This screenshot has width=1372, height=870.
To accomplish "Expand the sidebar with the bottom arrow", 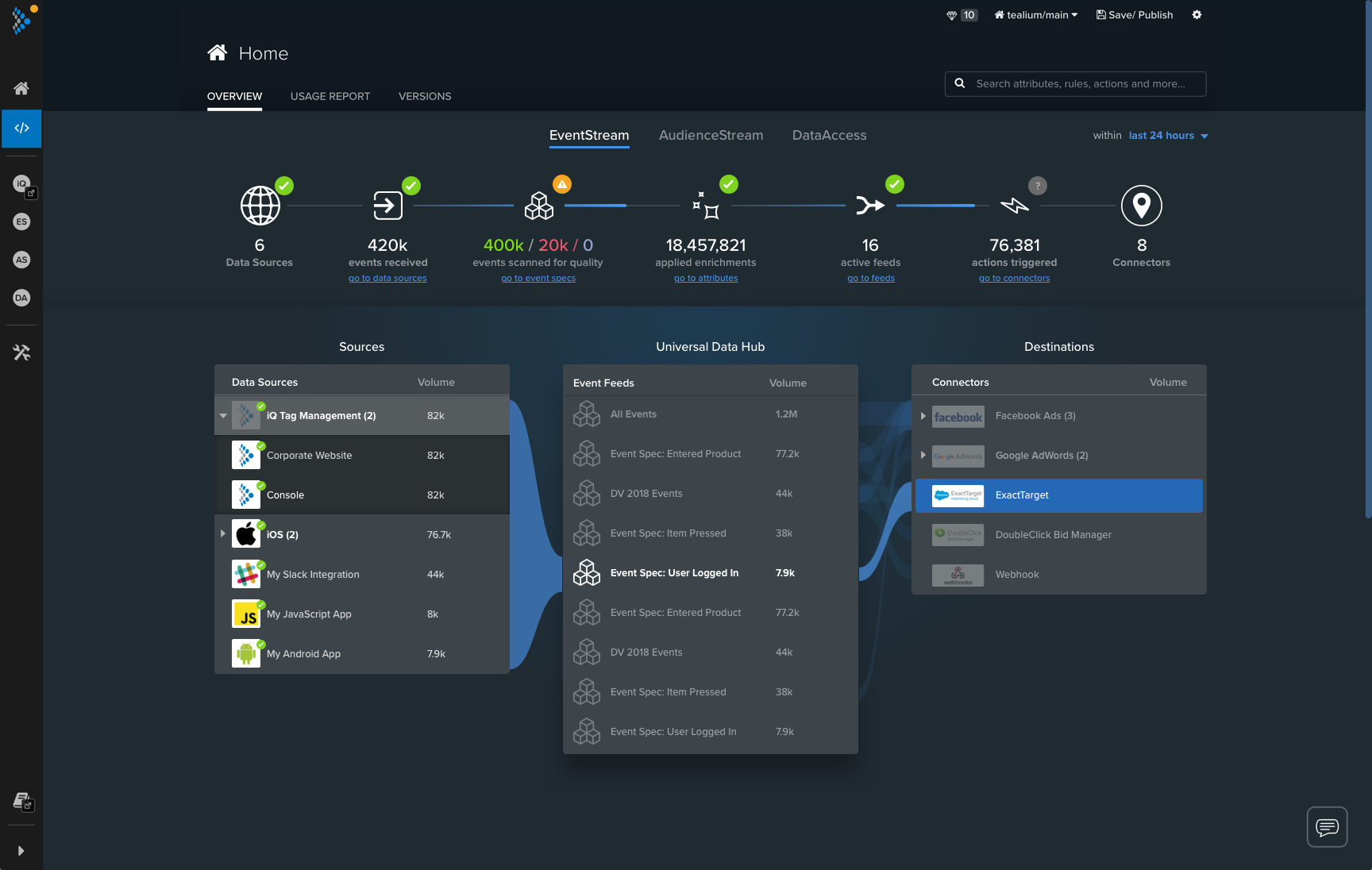I will point(21,851).
